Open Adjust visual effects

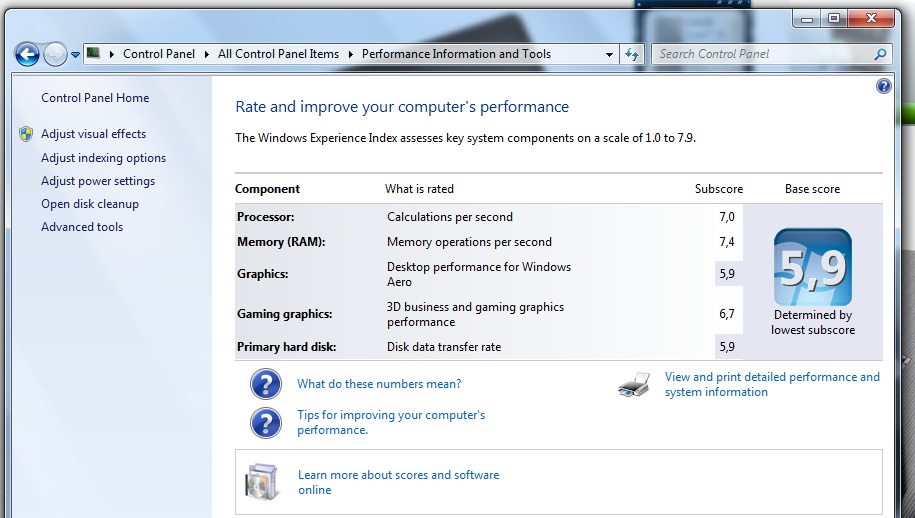93,134
